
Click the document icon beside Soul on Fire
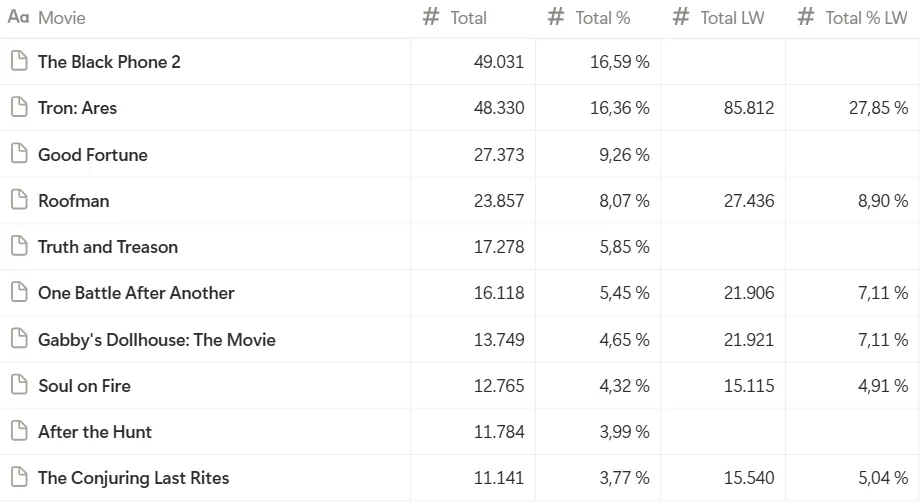18,385
